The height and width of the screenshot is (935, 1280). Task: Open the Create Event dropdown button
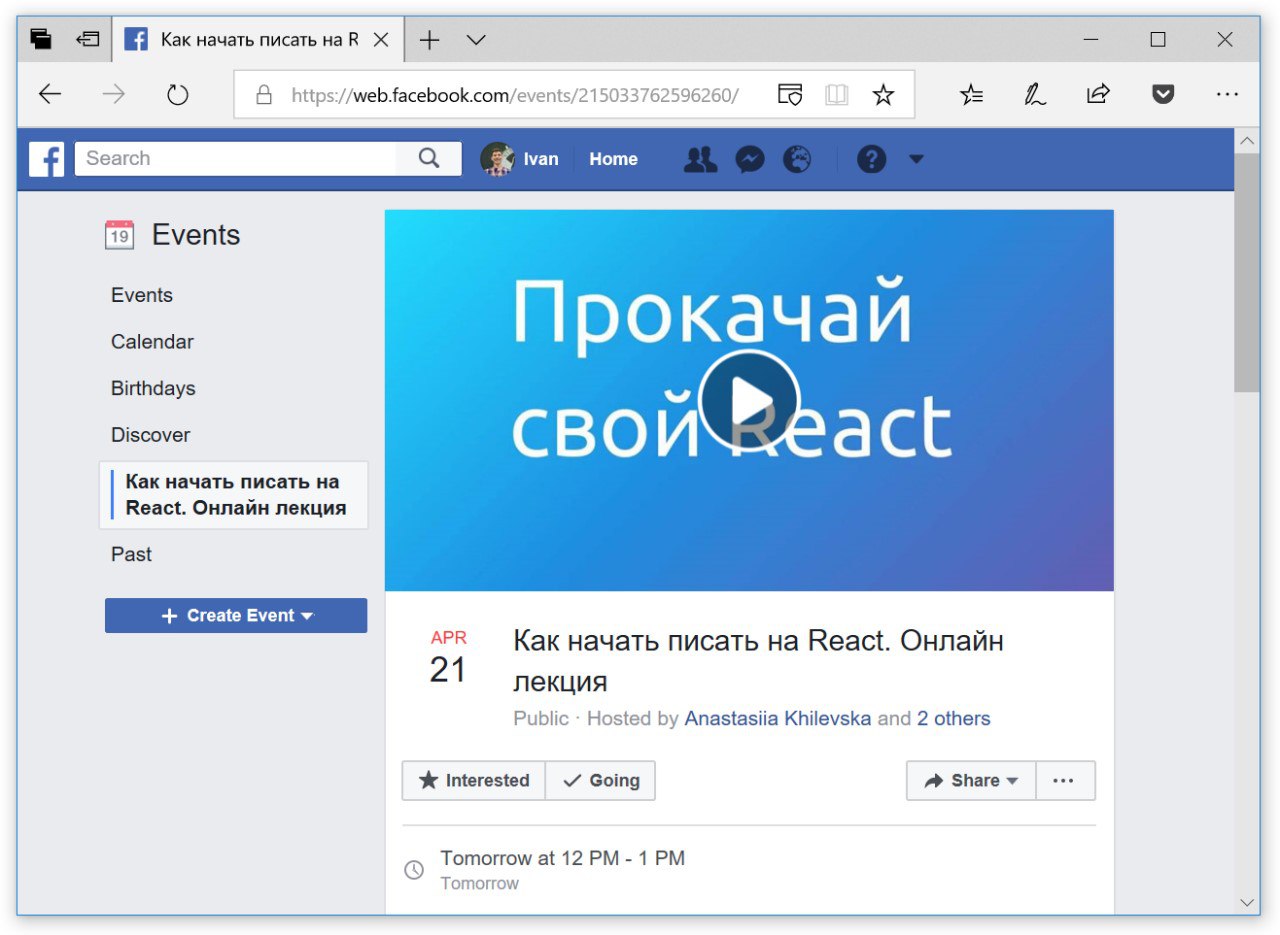[x=236, y=616]
